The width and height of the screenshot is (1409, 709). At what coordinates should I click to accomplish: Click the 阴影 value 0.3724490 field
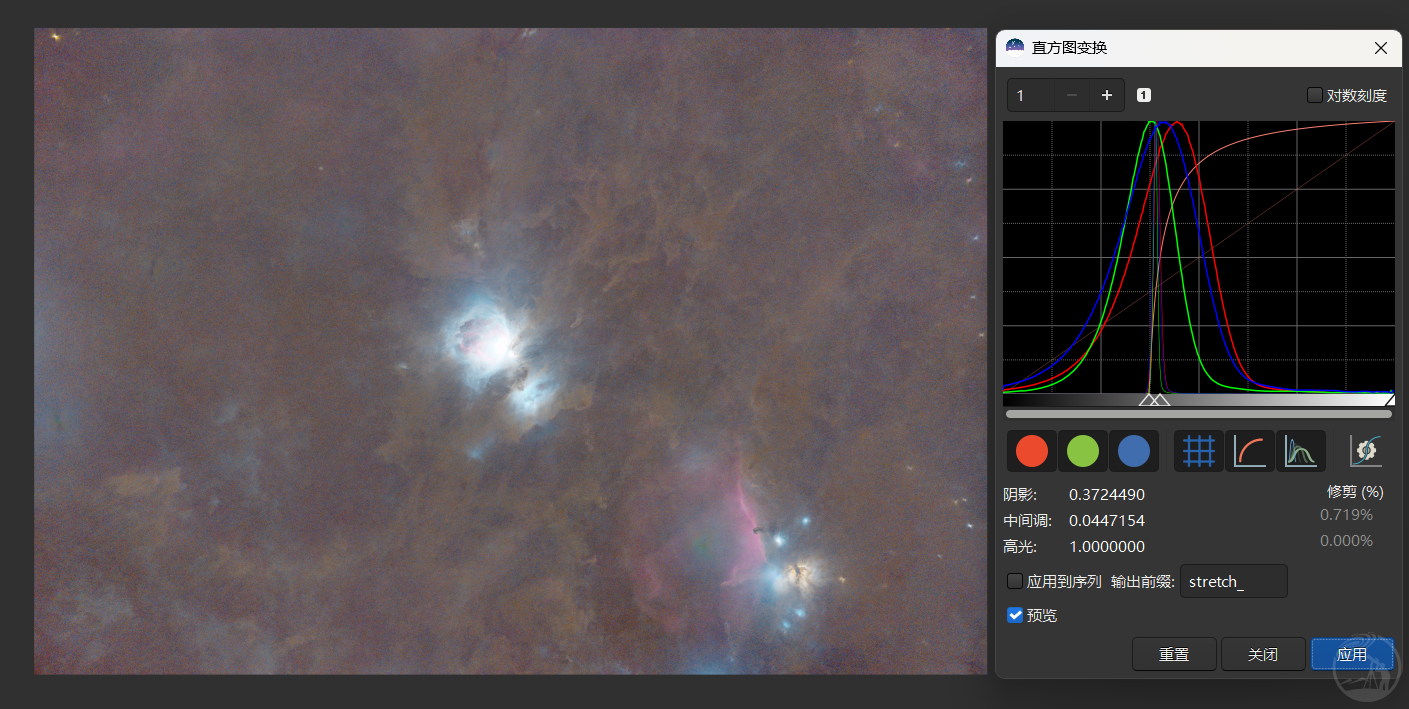click(x=1107, y=495)
